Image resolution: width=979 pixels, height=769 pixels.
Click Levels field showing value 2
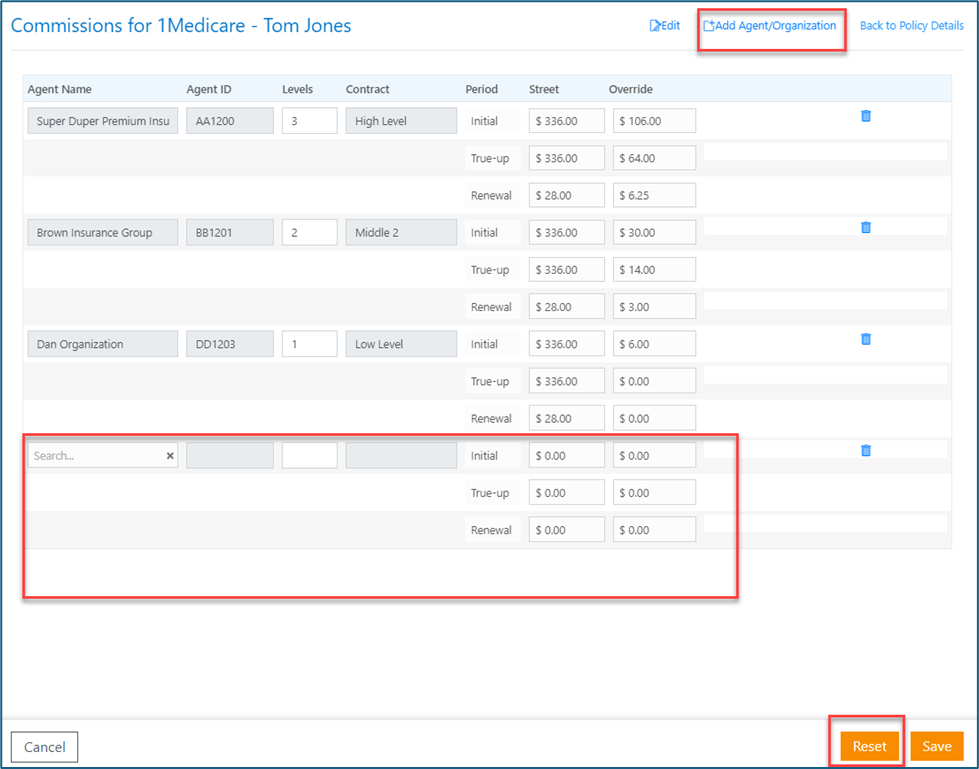[309, 233]
